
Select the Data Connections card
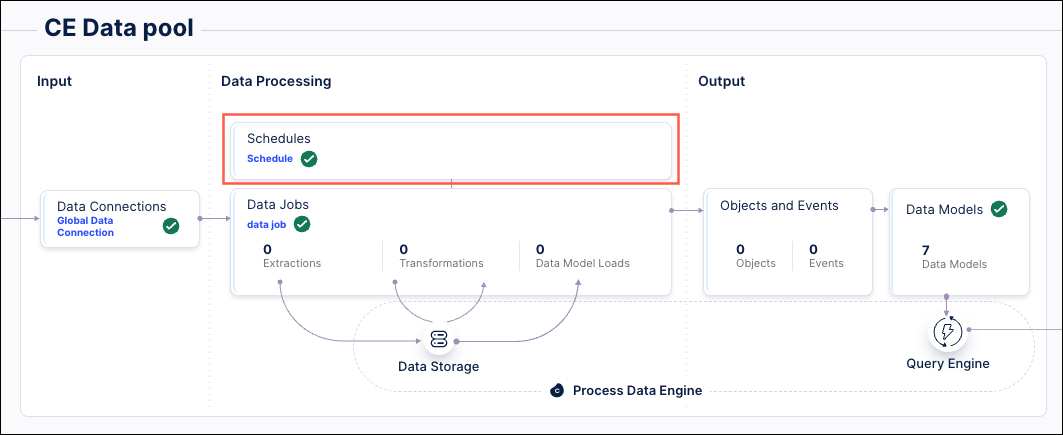tap(120, 218)
